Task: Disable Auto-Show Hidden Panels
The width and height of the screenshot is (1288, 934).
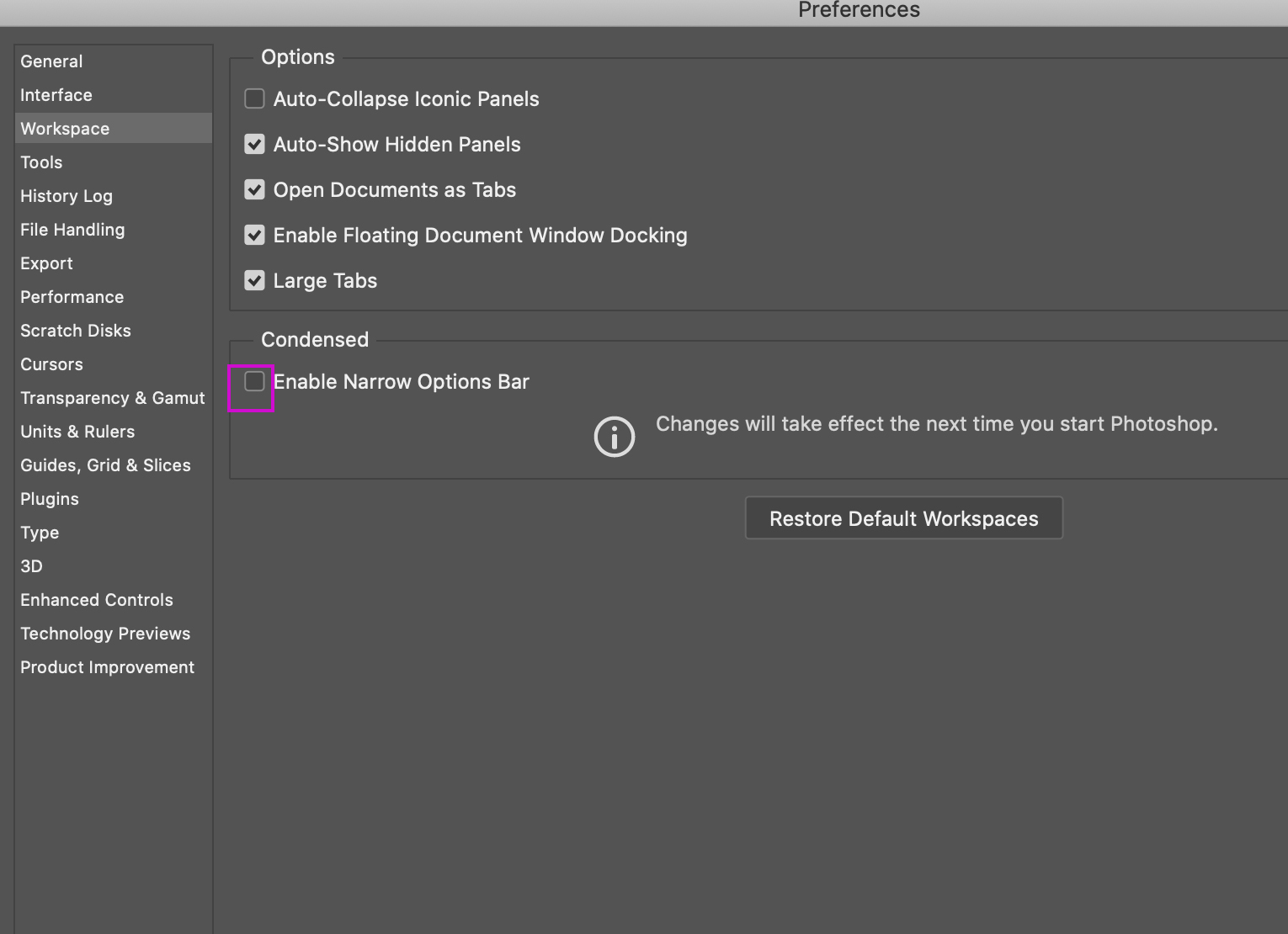Action: click(254, 144)
